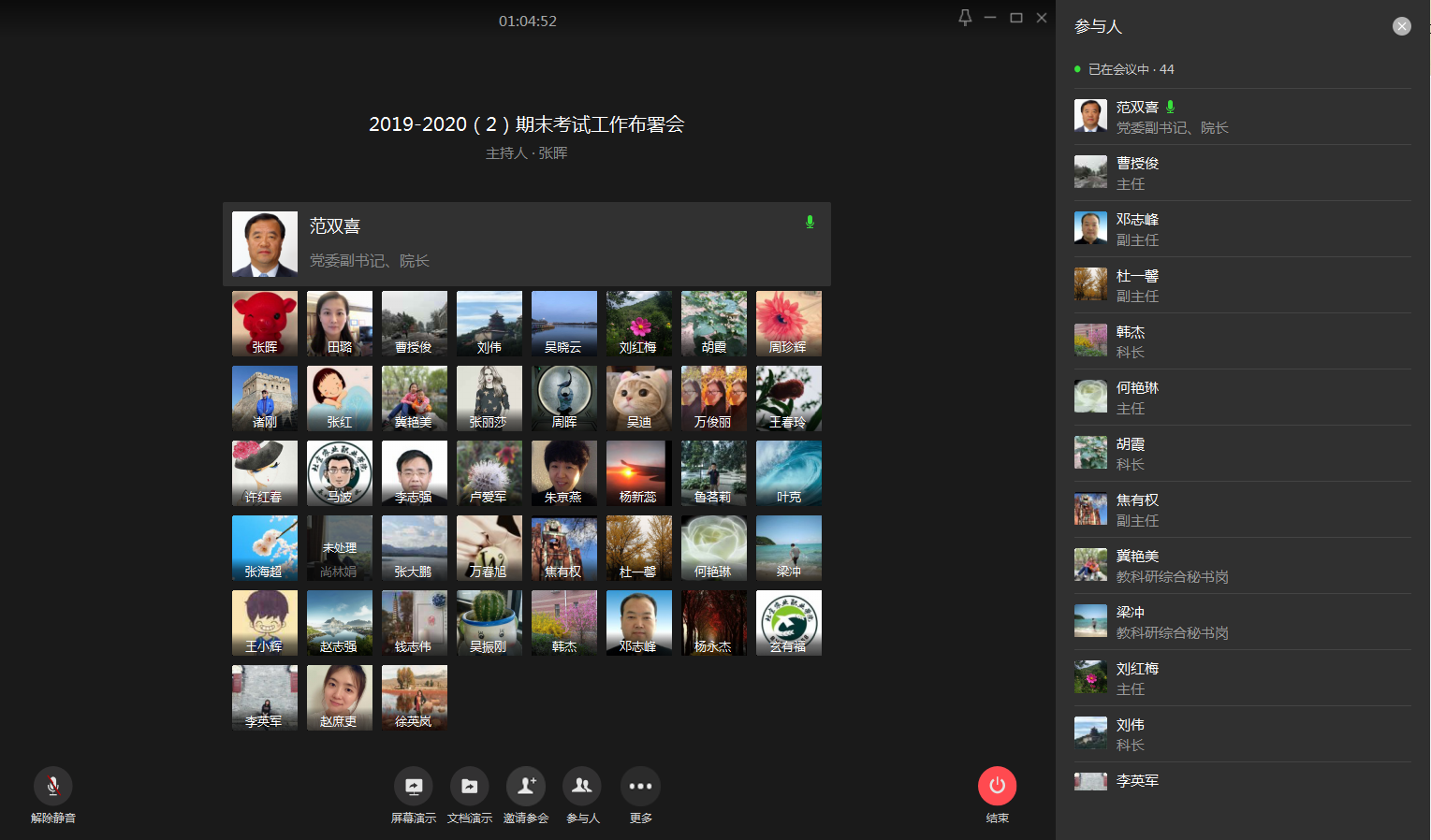The height and width of the screenshot is (840, 1431).
Task: Open 张晖 video thumbnail
Action: [265, 324]
